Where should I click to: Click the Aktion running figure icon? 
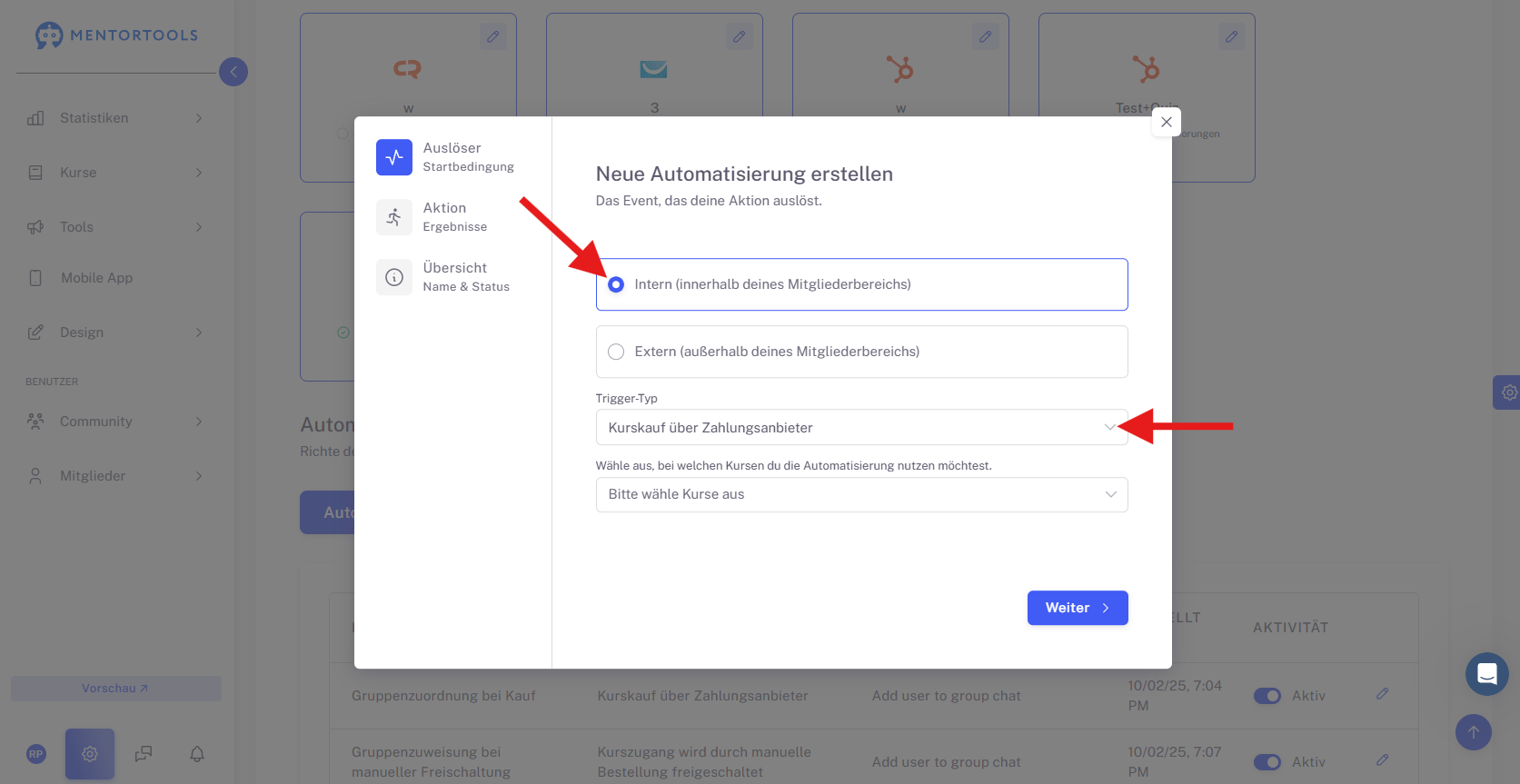394,217
